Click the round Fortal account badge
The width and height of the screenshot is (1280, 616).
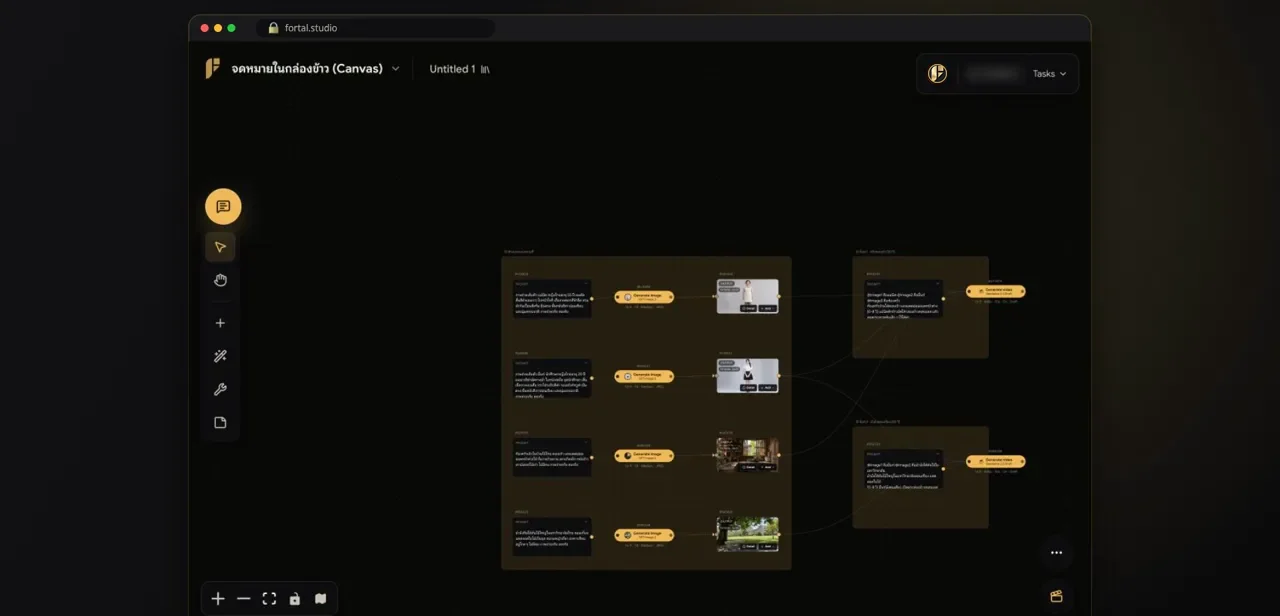click(937, 74)
